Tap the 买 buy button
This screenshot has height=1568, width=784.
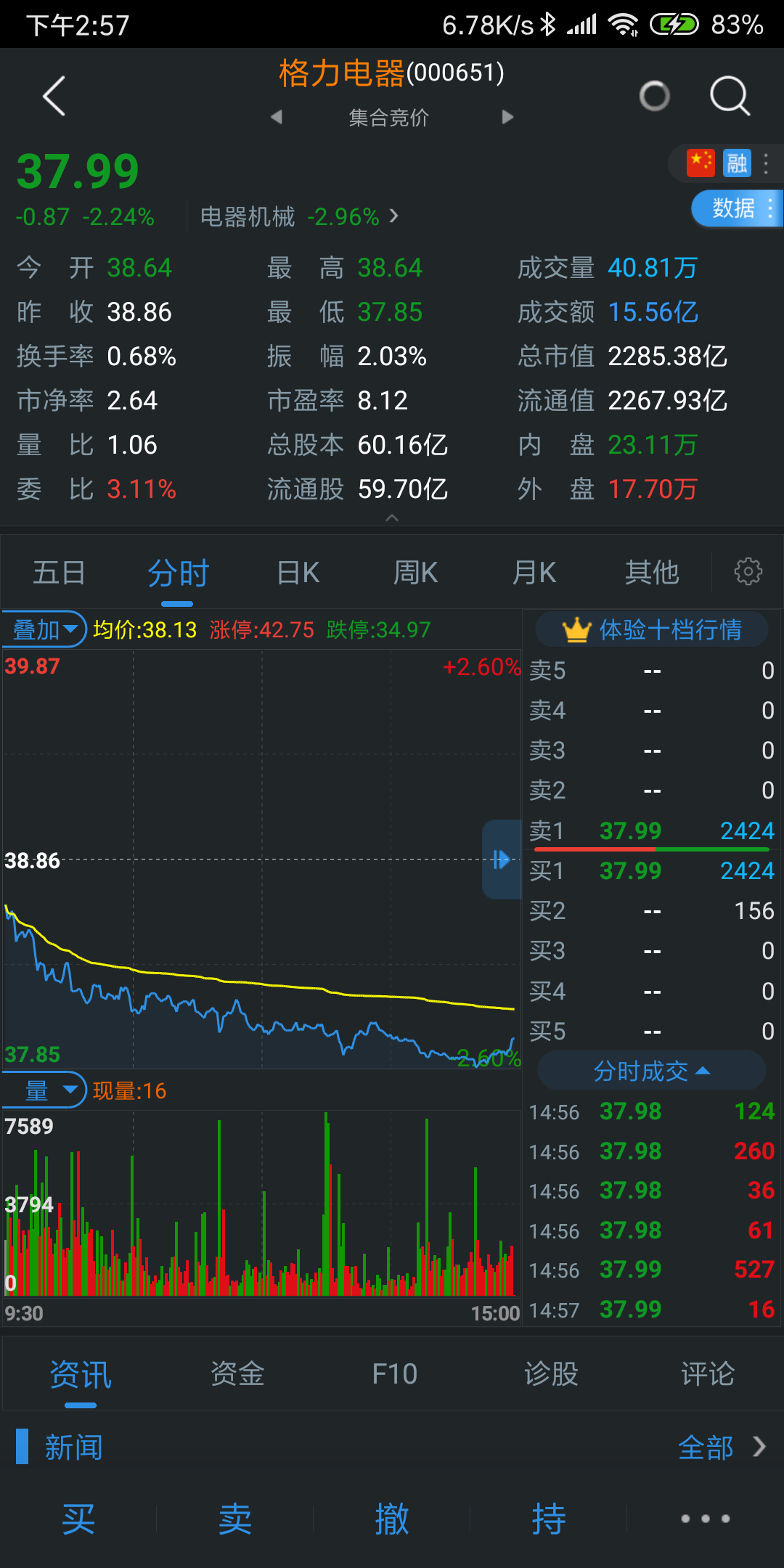coord(78,1519)
